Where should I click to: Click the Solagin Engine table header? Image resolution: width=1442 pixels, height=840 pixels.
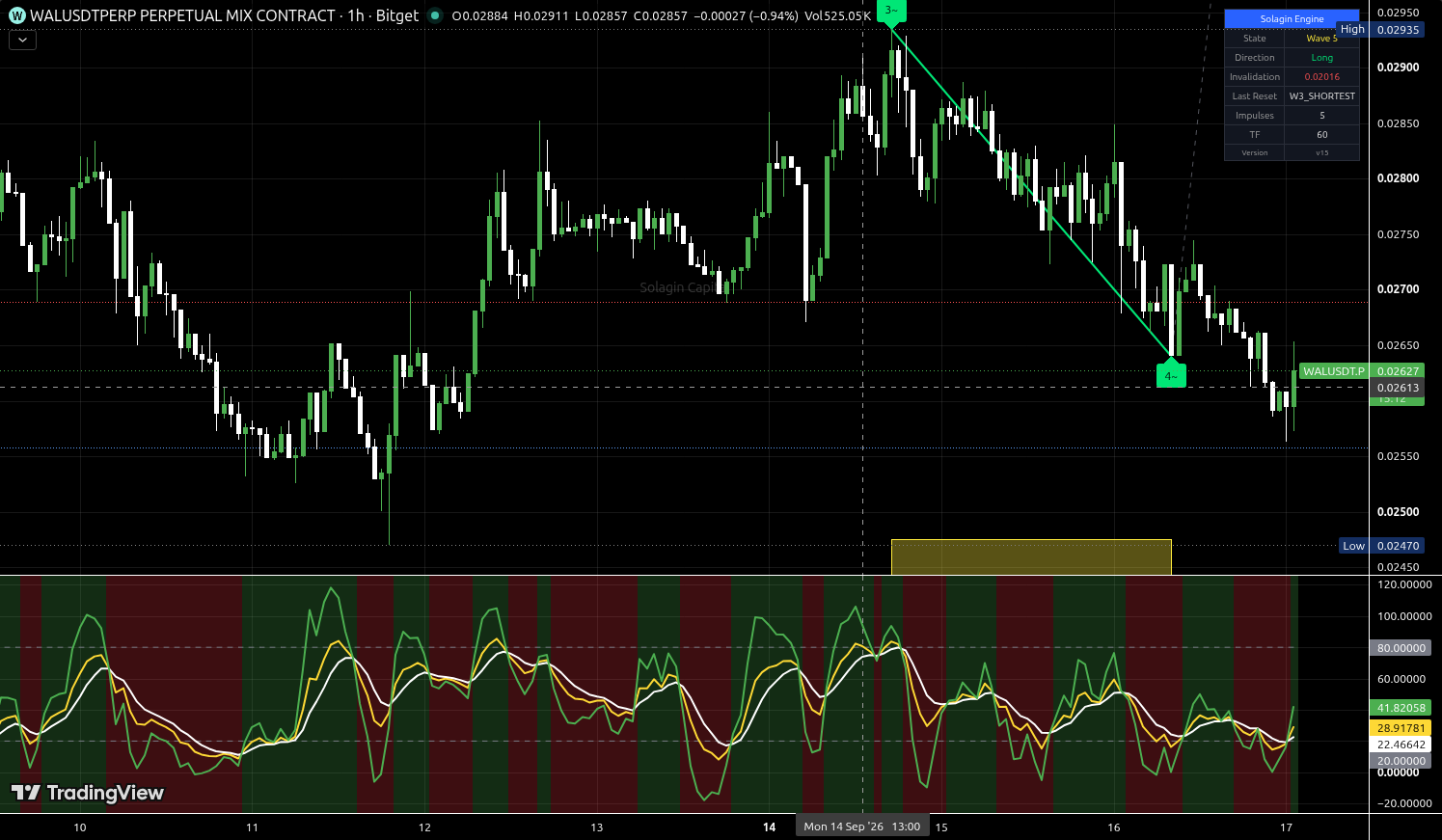coord(1292,19)
